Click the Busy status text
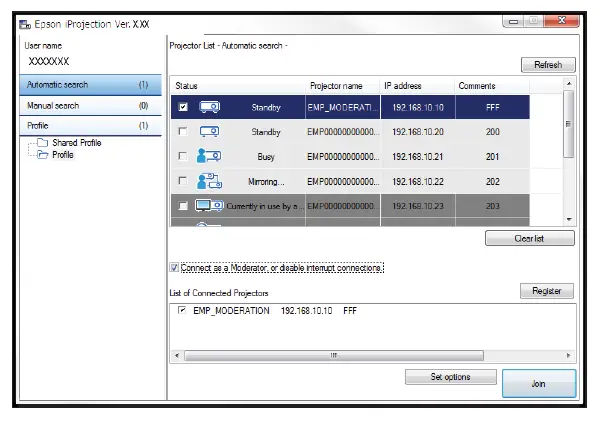The width and height of the screenshot is (611, 422). [x=266, y=157]
